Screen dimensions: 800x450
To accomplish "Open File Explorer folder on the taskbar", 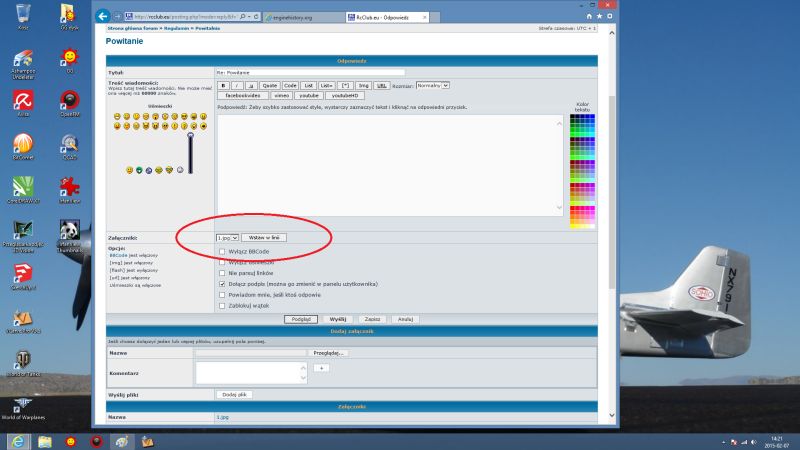I will pos(44,441).
